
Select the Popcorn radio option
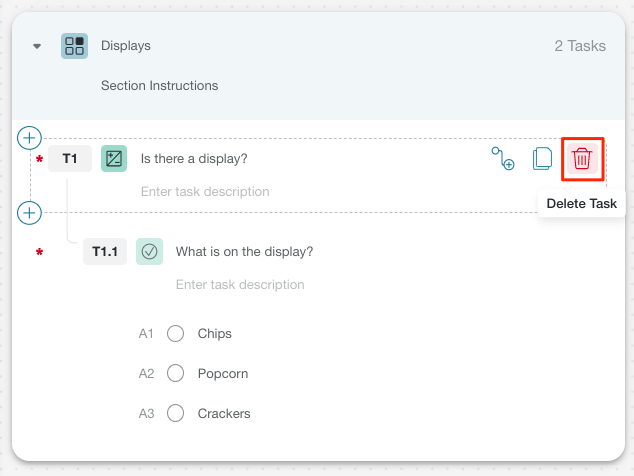pos(175,373)
